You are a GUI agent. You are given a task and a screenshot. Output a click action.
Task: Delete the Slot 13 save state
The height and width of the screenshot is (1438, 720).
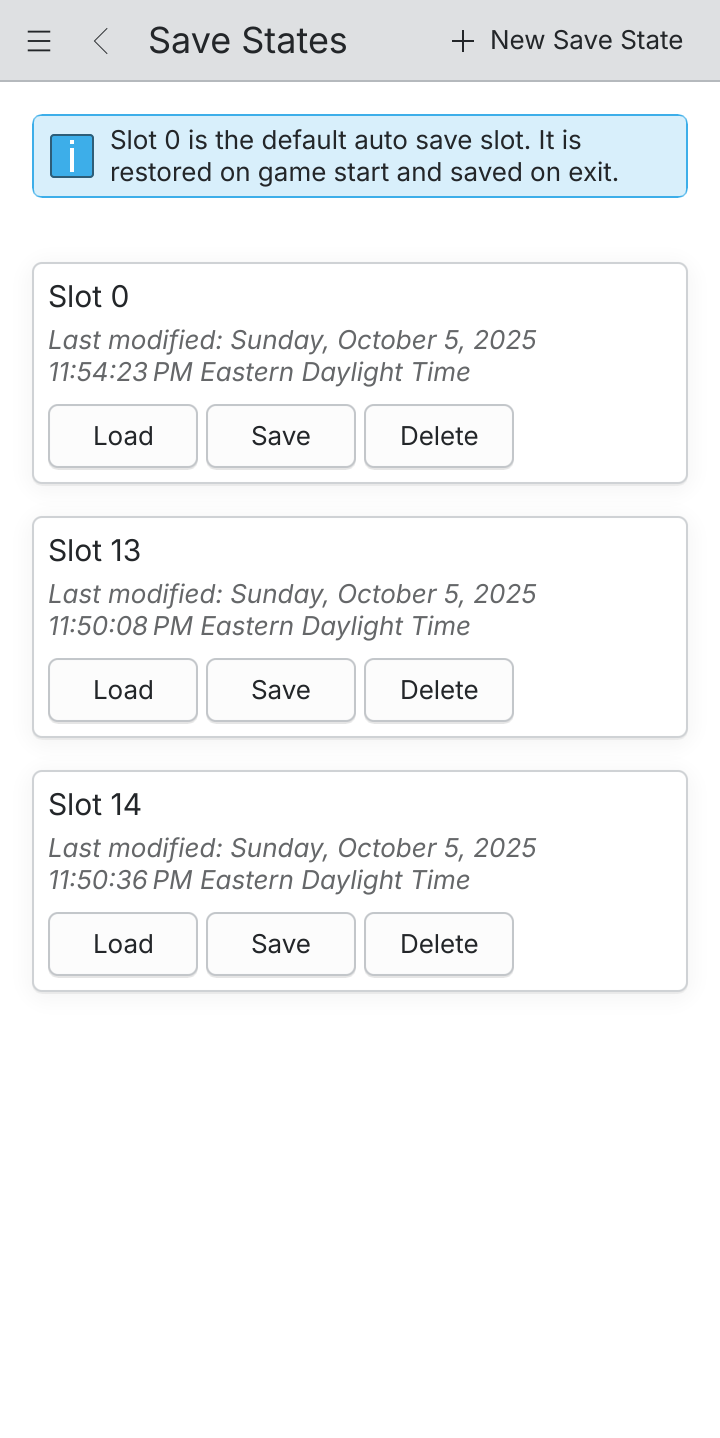[439, 690]
